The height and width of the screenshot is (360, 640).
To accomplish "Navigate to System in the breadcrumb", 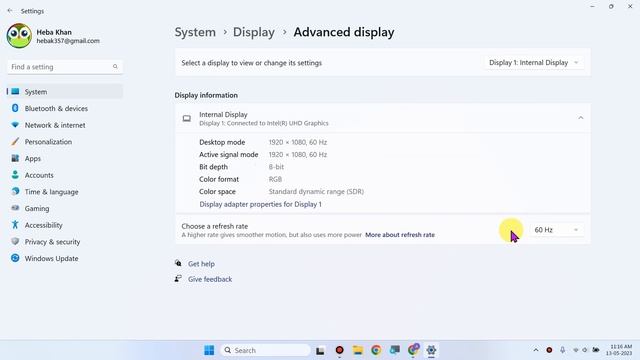I will click(195, 32).
